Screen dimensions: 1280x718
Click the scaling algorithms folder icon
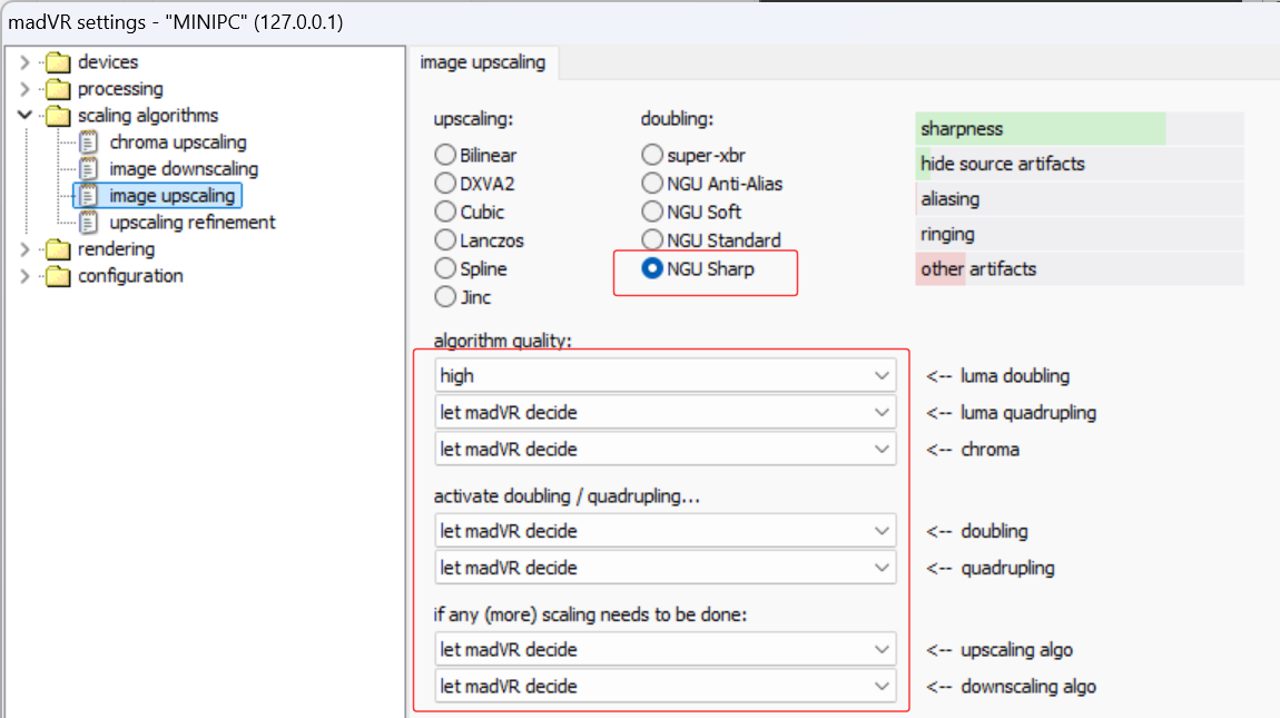[x=58, y=116]
